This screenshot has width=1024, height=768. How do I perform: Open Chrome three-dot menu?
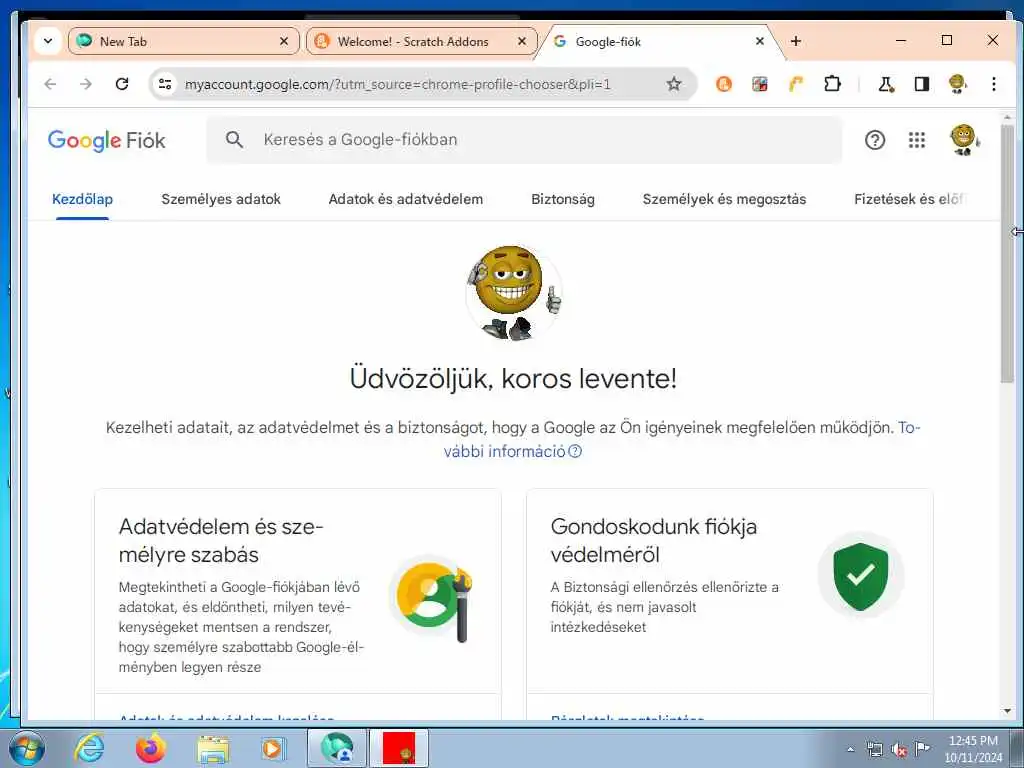point(993,84)
